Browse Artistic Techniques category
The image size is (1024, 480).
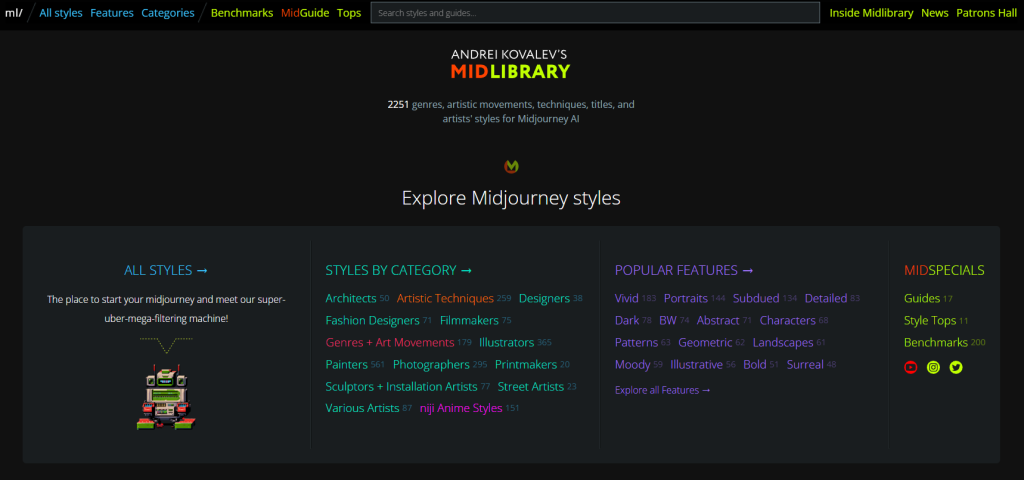coord(445,298)
